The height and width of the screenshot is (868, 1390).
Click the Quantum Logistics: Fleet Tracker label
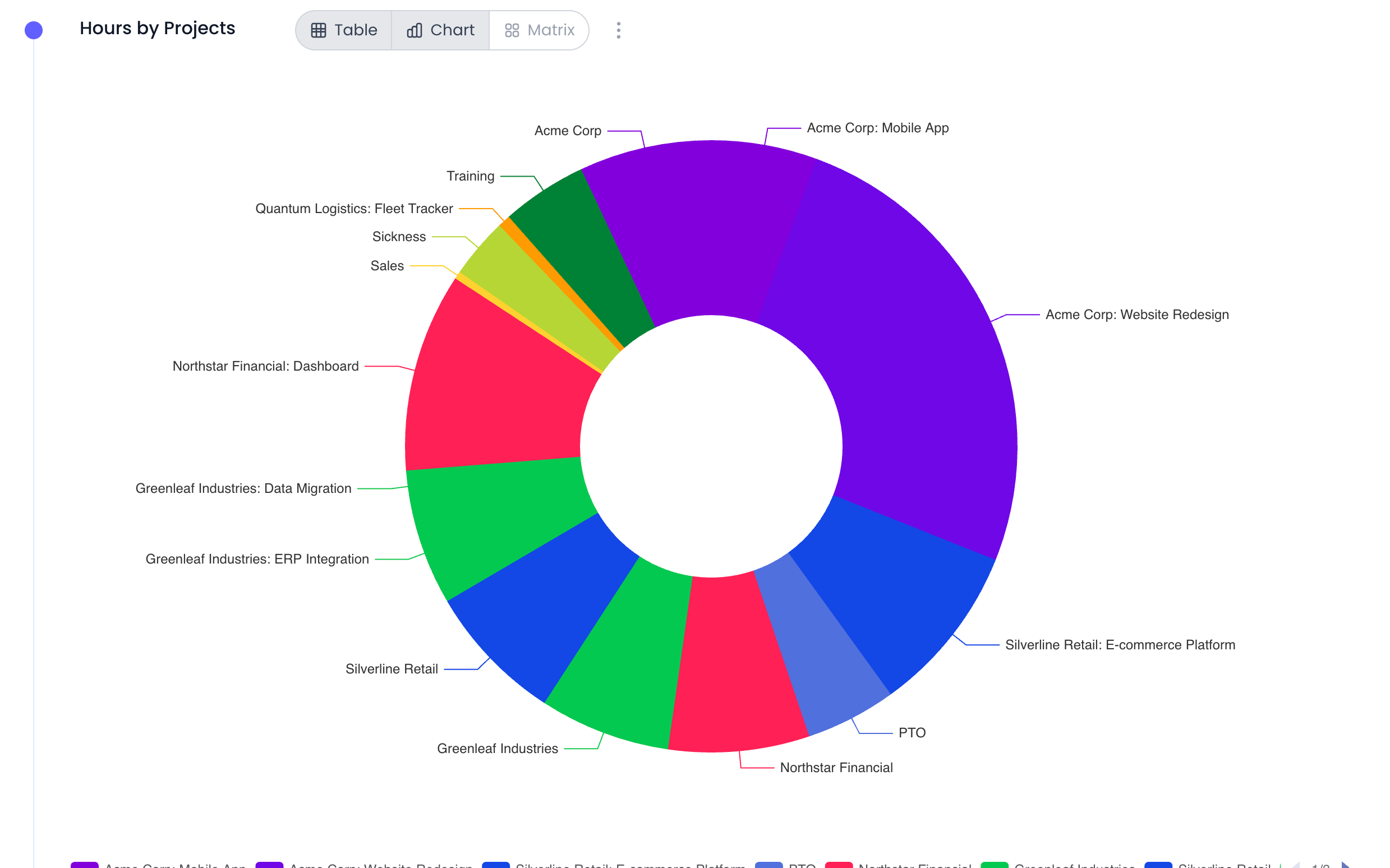click(355, 209)
